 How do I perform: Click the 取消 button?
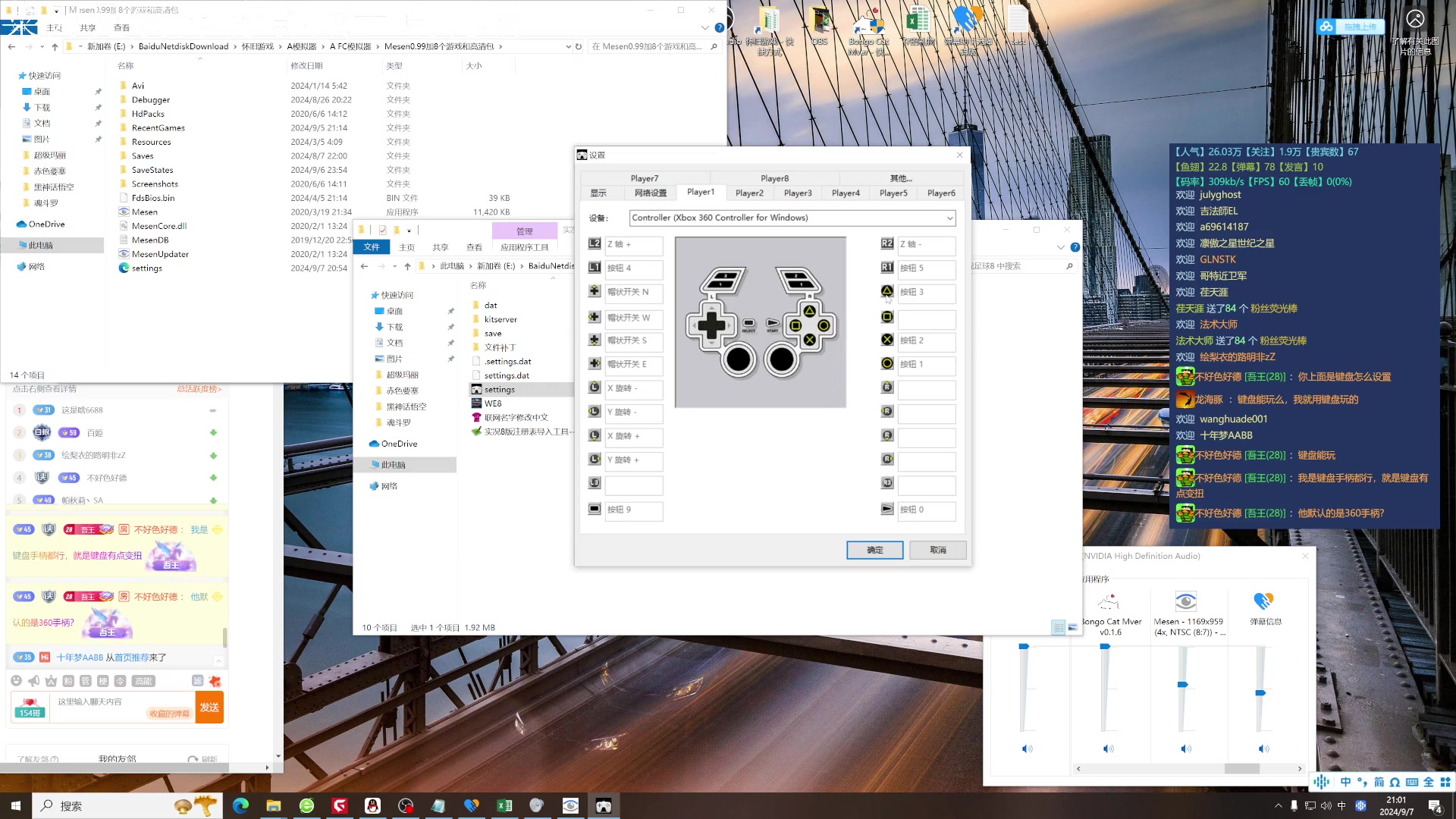(938, 550)
